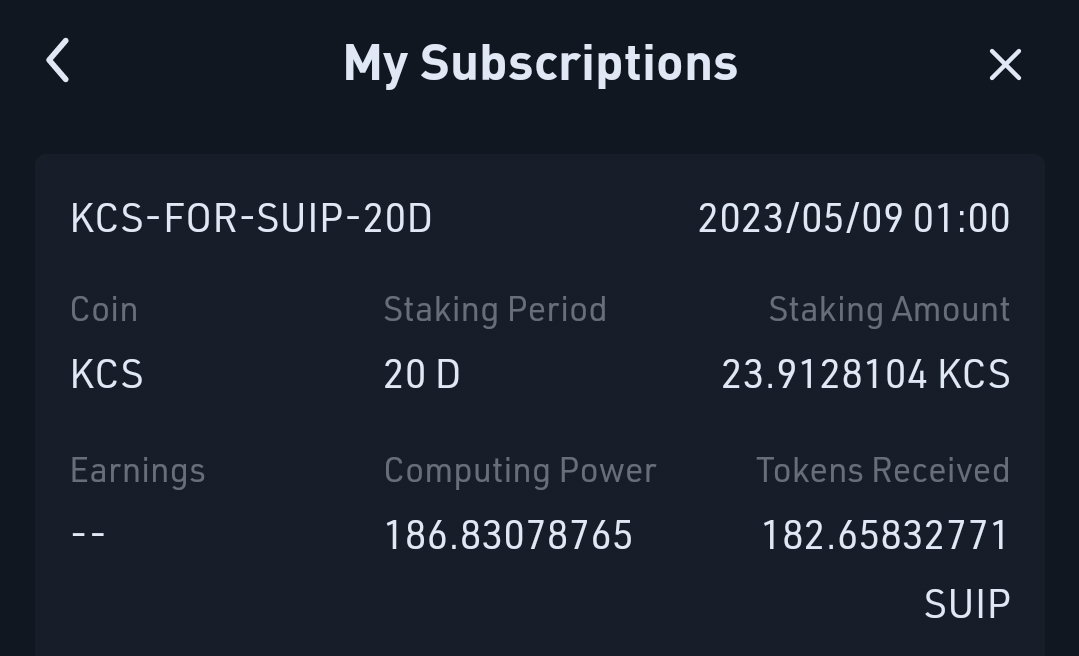The image size is (1079, 656).
Task: Select the 20 D staking period value
Action: [x=422, y=374]
